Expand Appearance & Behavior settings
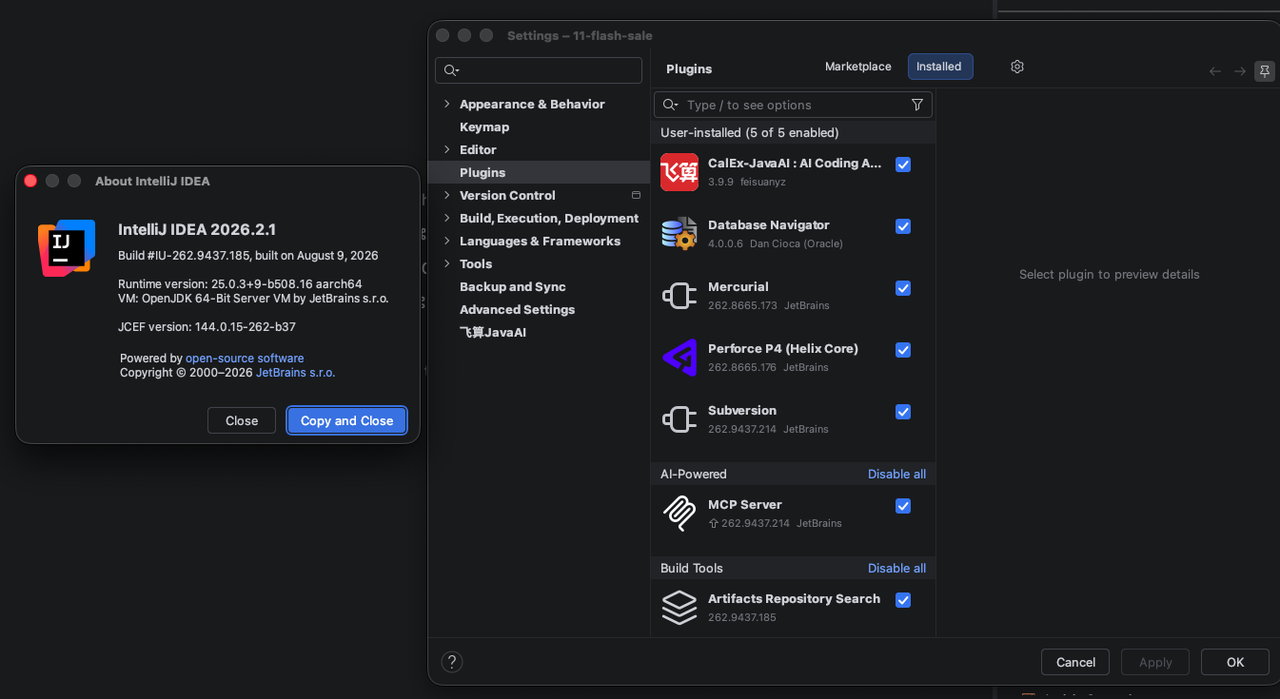 447,104
